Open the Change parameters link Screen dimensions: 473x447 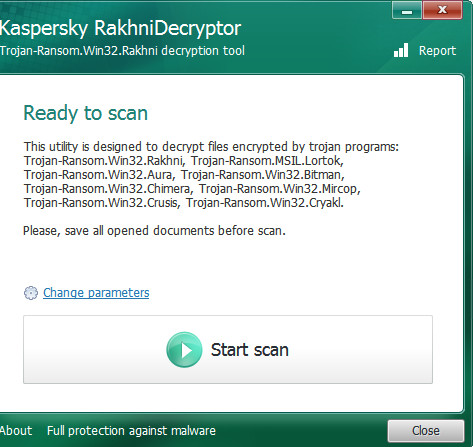click(x=96, y=293)
